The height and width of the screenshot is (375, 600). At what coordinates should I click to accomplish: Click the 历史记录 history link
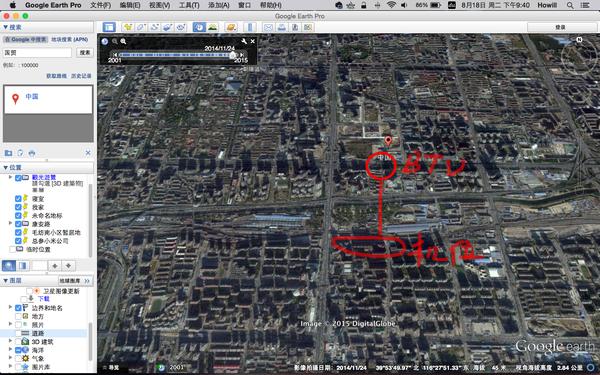pyautogui.click(x=81, y=76)
